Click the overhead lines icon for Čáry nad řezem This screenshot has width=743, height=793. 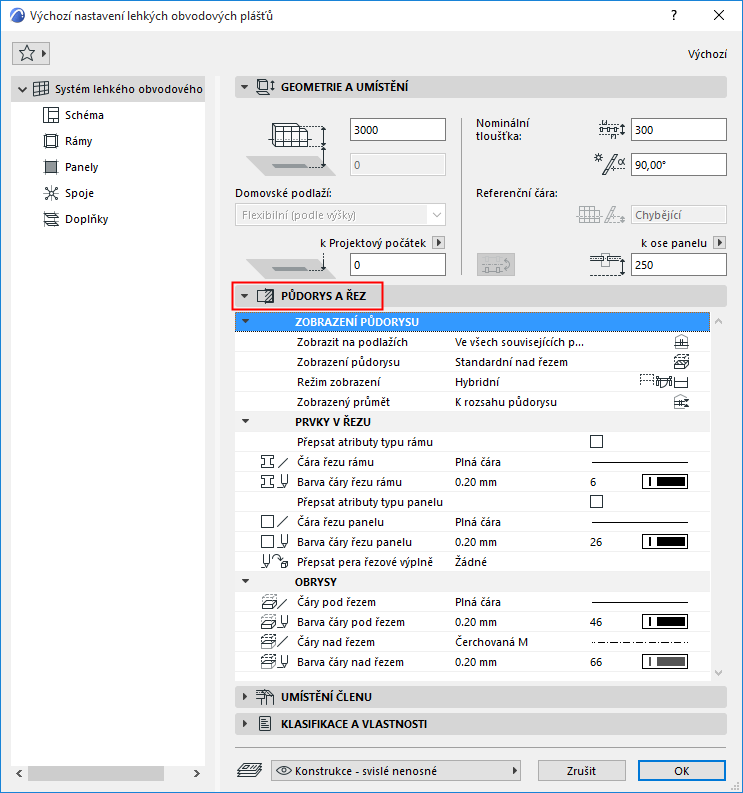274,642
